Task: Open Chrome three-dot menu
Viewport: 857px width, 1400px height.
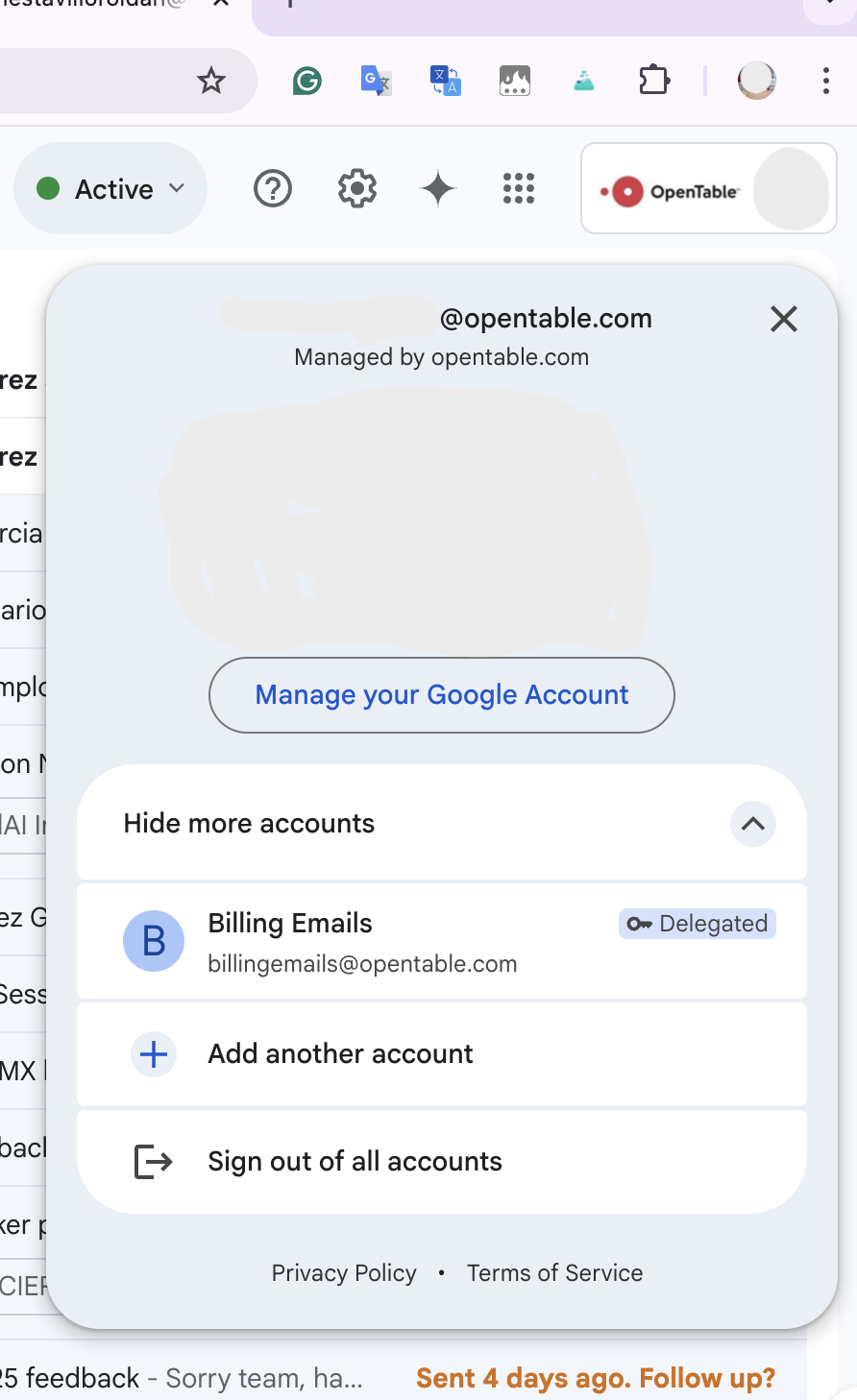Action: click(826, 81)
